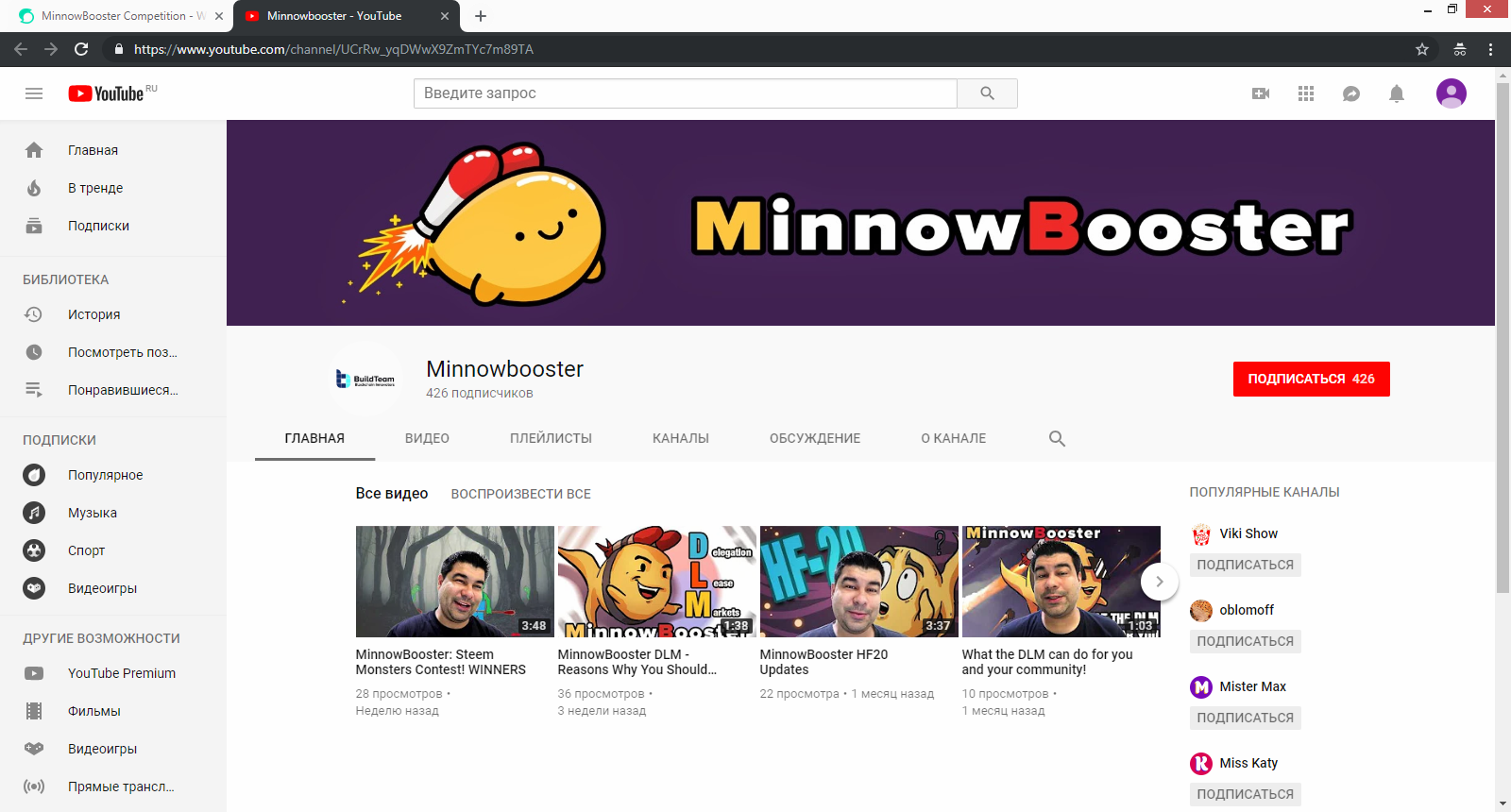Viewport: 1511px width, 812px height.
Task: Subscribe to Mister Max channel
Action: [1245, 718]
